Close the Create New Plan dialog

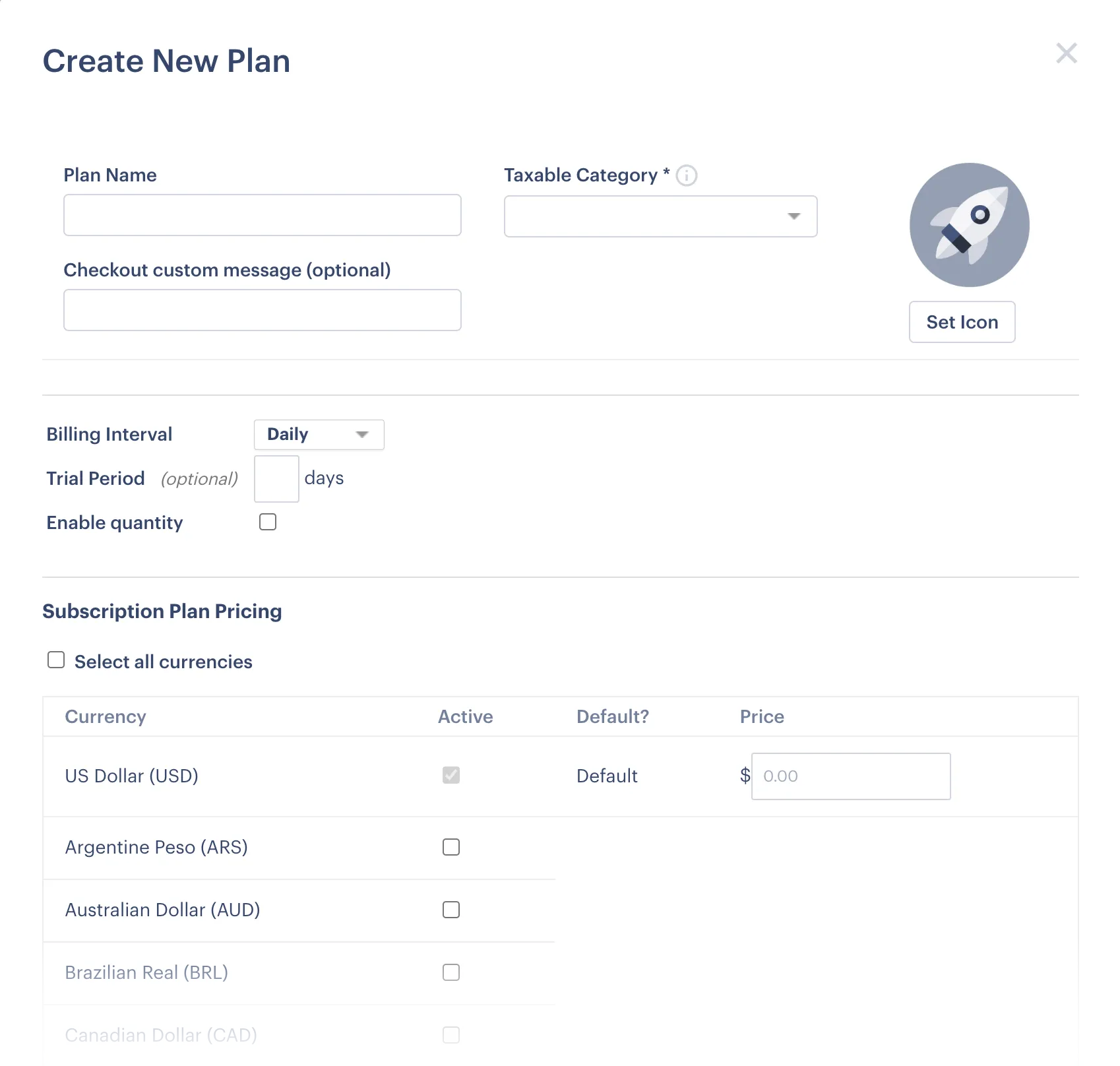[x=1066, y=53]
